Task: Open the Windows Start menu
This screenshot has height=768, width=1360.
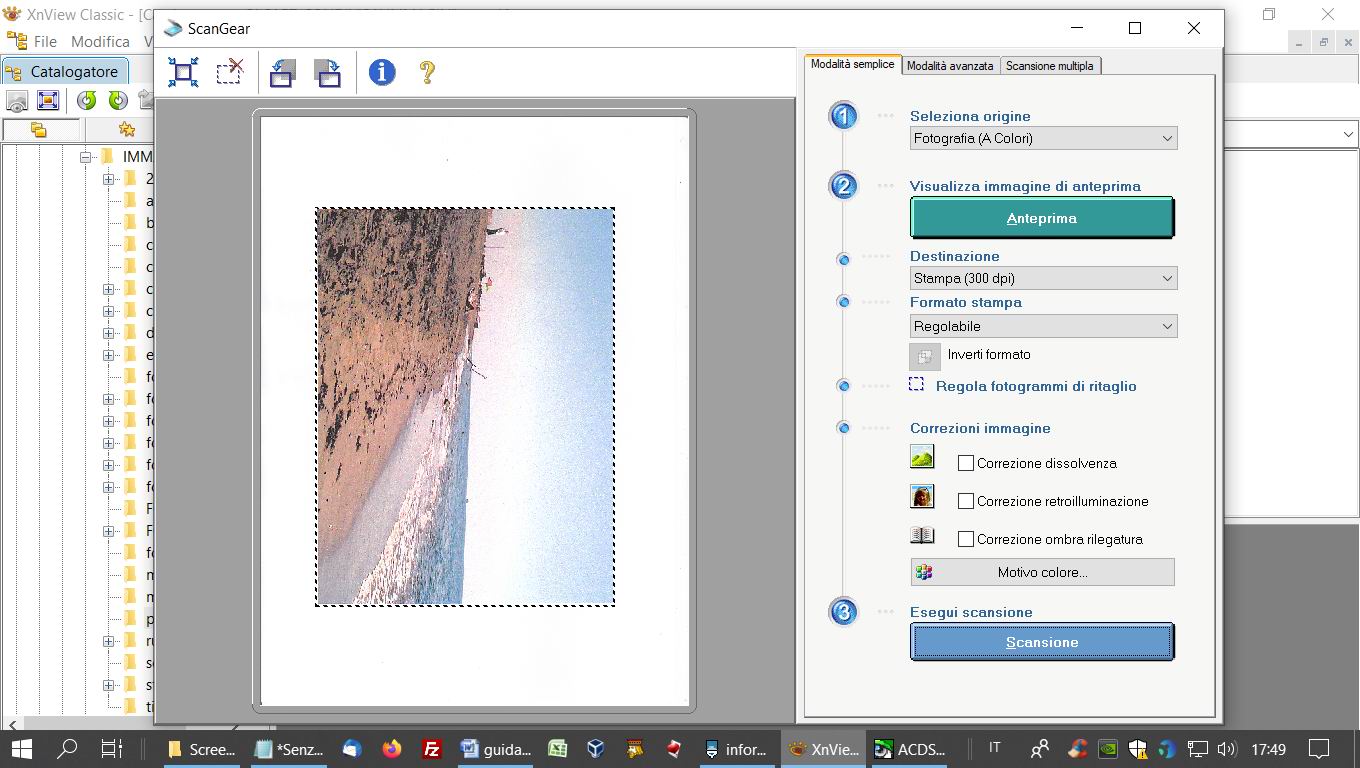Action: pos(22,748)
